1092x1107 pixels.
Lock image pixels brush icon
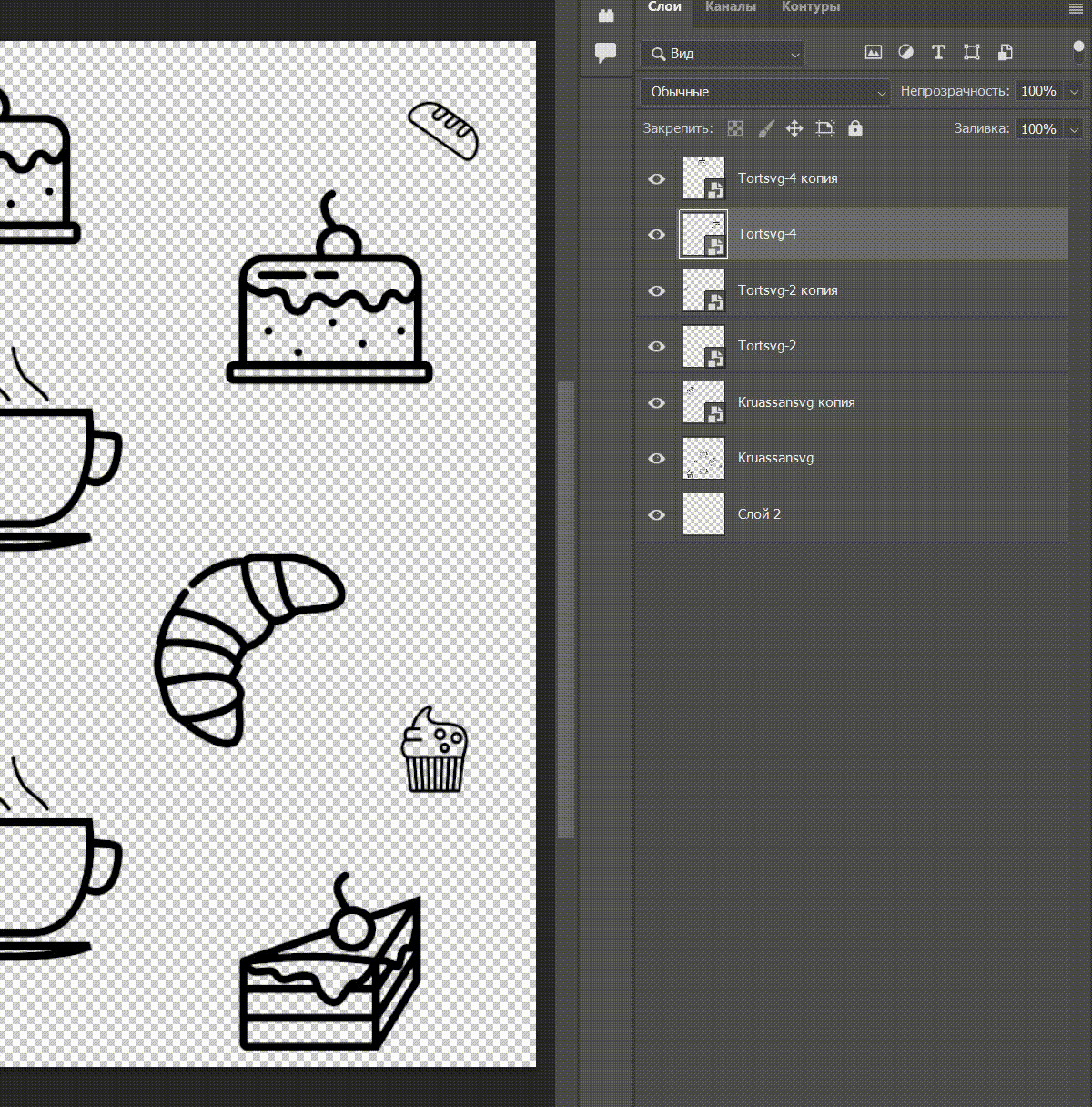click(x=765, y=129)
